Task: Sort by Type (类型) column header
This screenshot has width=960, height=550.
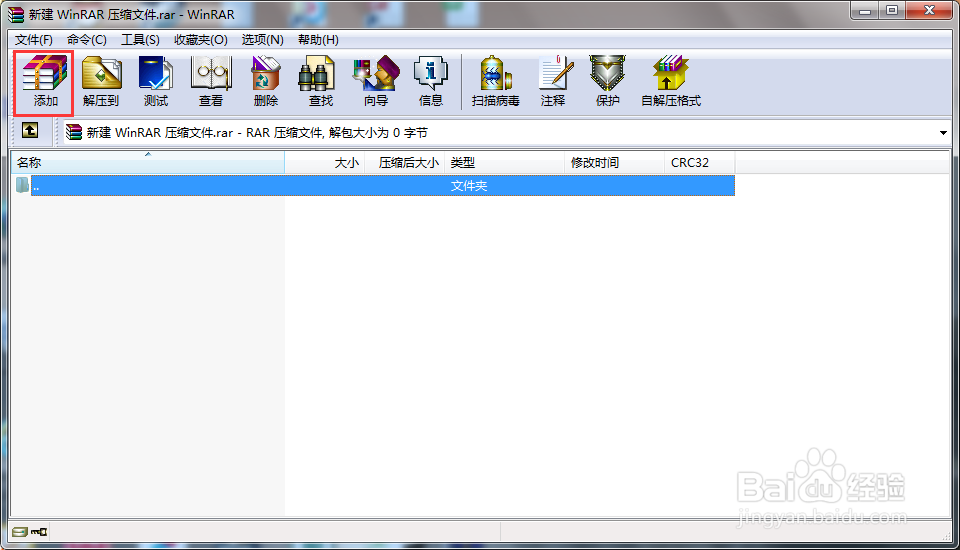Action: coord(504,163)
